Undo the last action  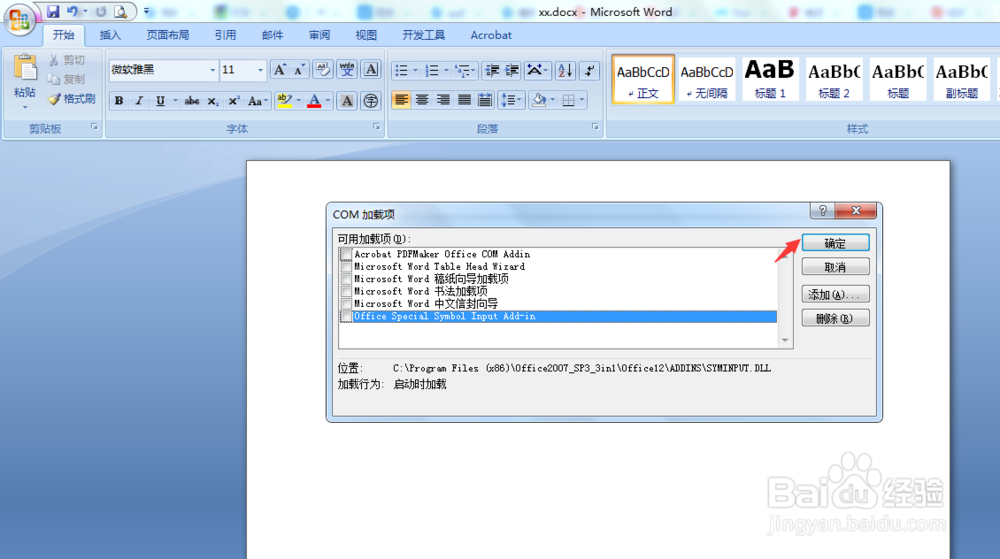[72, 11]
